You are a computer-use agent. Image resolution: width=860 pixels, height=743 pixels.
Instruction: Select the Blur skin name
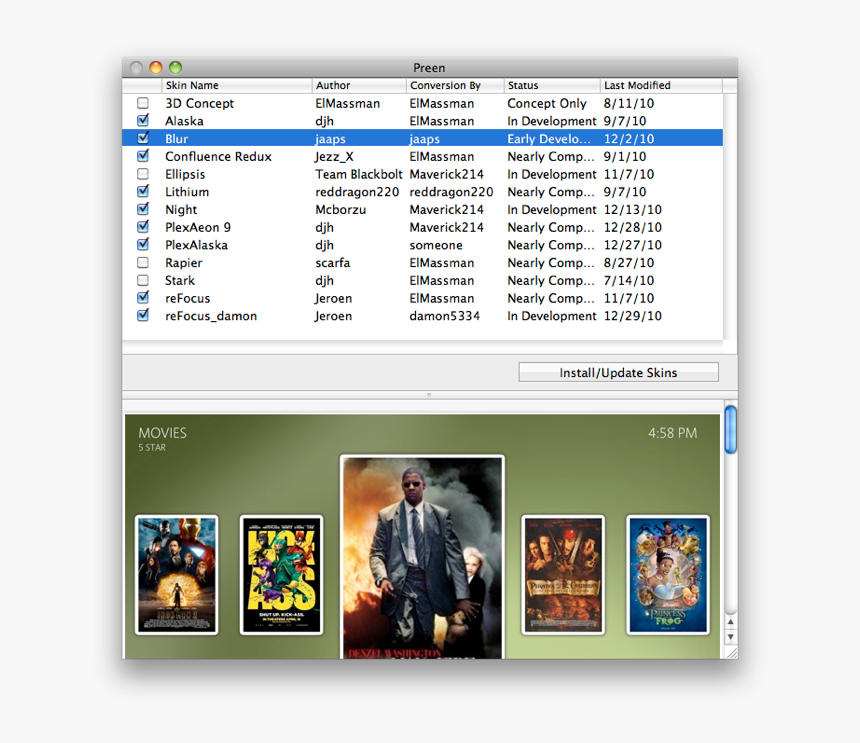pyautogui.click(x=177, y=139)
